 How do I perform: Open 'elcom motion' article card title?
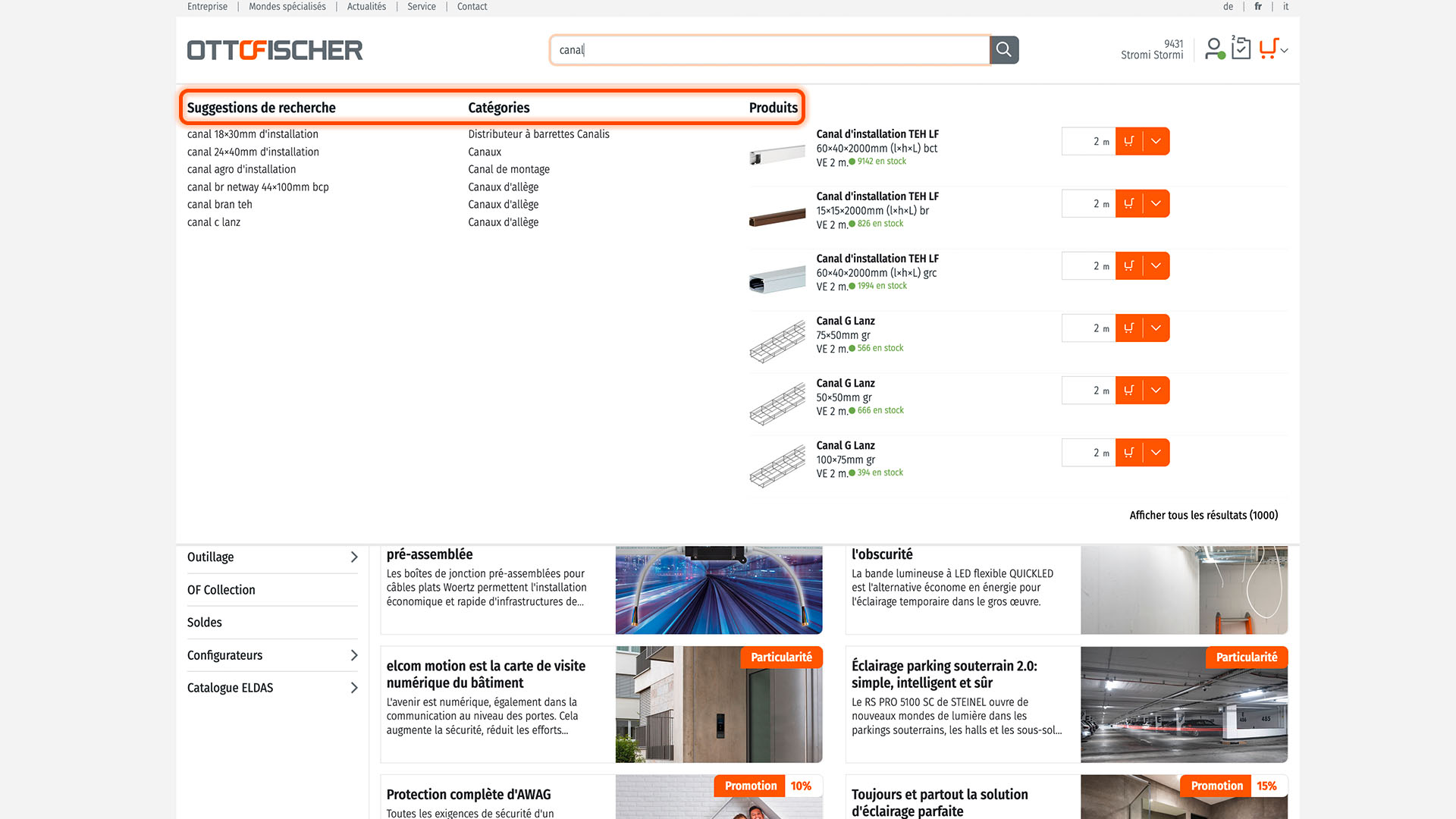coord(486,674)
